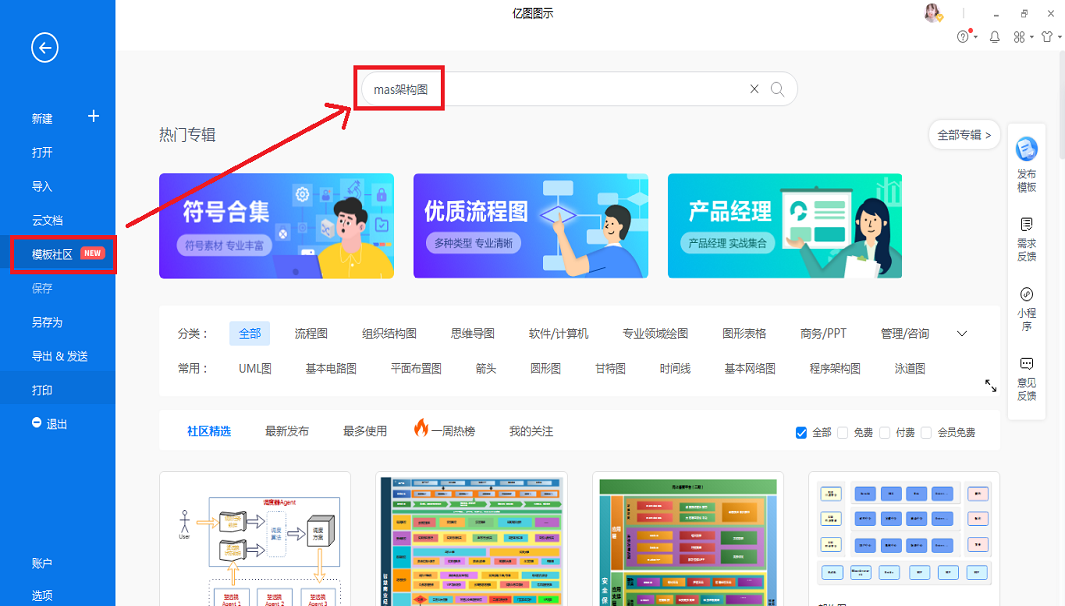1065x606 pixels.
Task: Filter by 图形表格 category
Action: (x=744, y=334)
